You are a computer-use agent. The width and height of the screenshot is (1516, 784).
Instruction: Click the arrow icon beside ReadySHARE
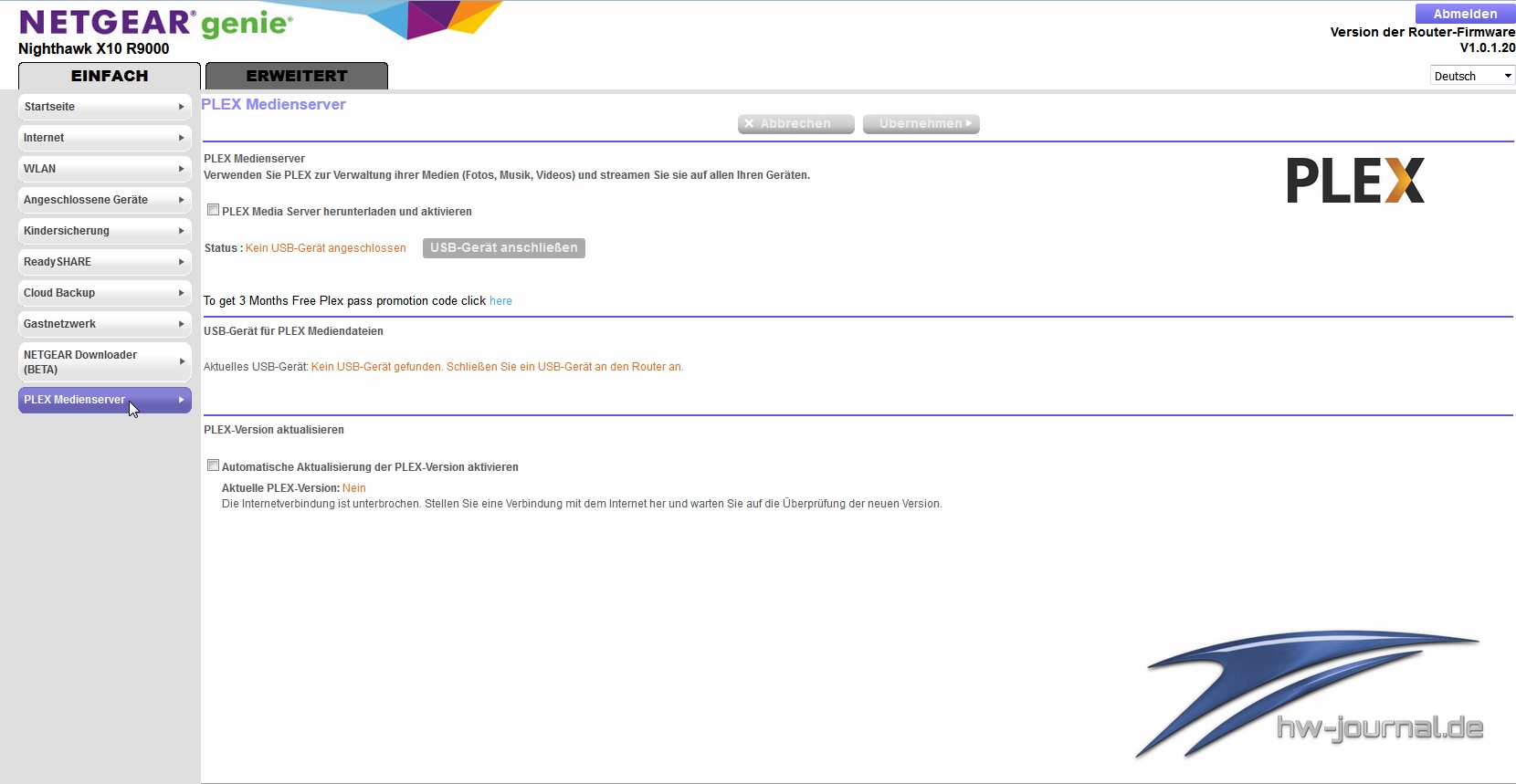181,262
